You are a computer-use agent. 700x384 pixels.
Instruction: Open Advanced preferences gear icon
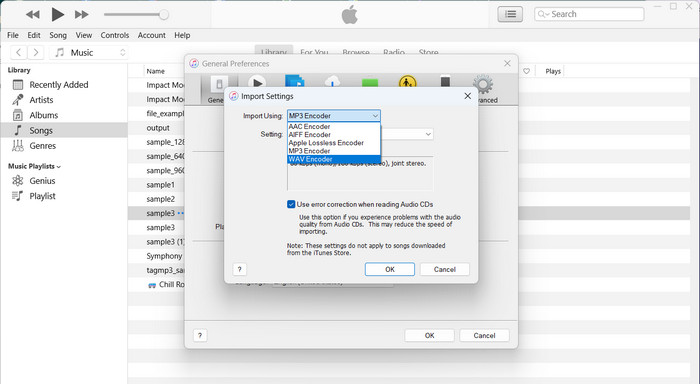click(x=483, y=85)
